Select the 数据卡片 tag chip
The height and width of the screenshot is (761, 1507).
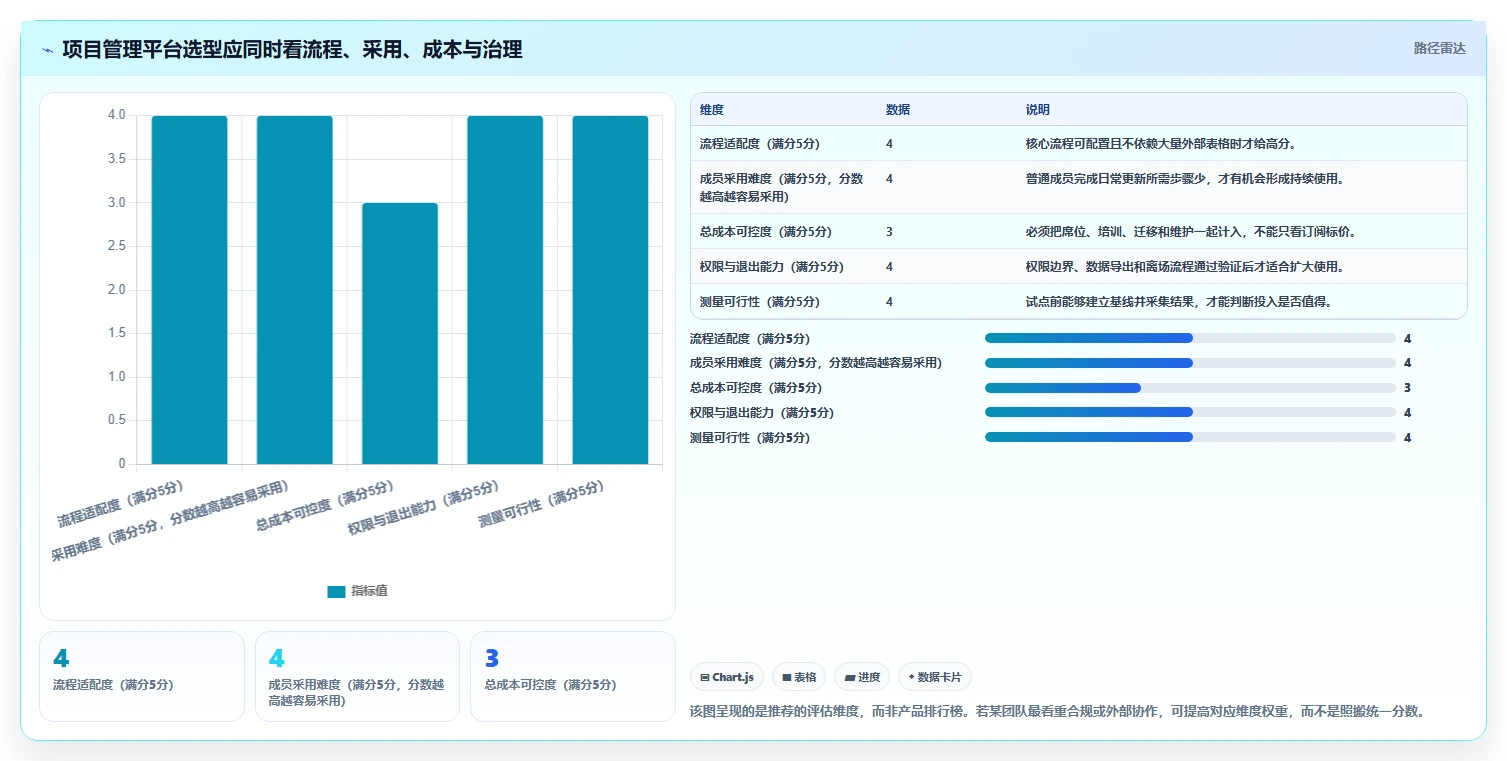click(x=935, y=677)
